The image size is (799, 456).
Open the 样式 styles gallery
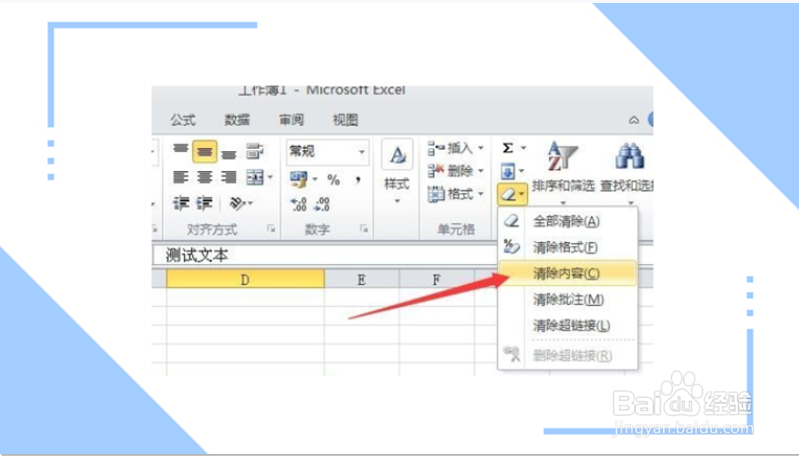click(397, 172)
